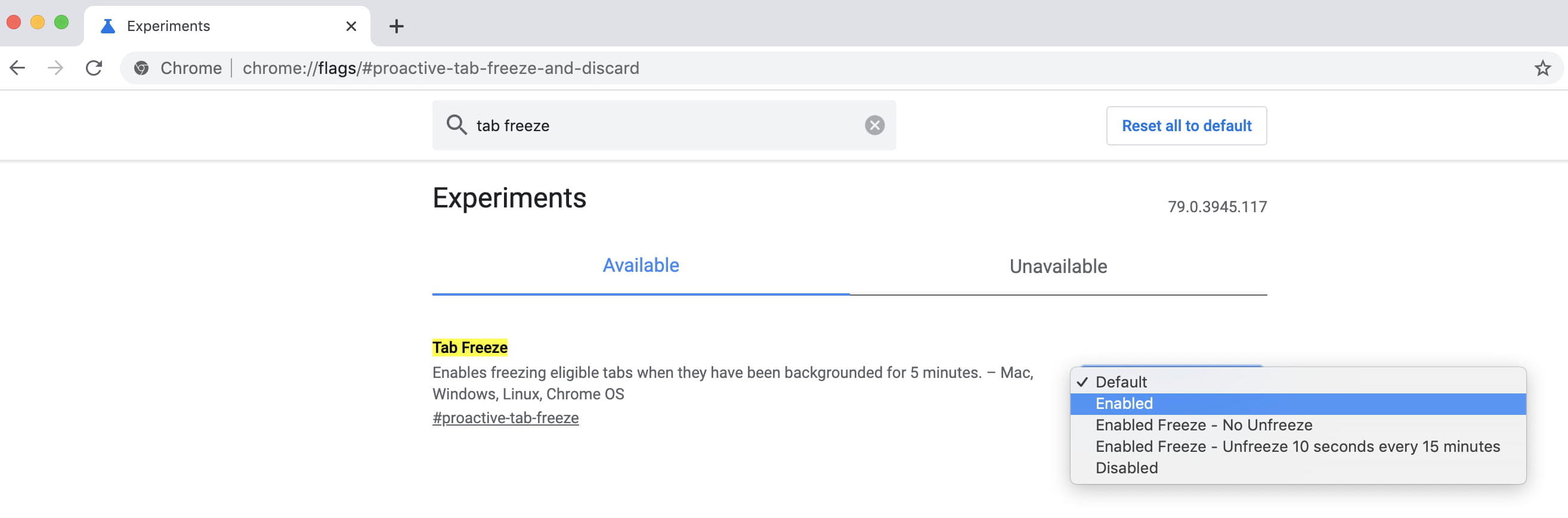Go back with the browser back arrow
The width and height of the screenshot is (1568, 518).
click(x=18, y=67)
